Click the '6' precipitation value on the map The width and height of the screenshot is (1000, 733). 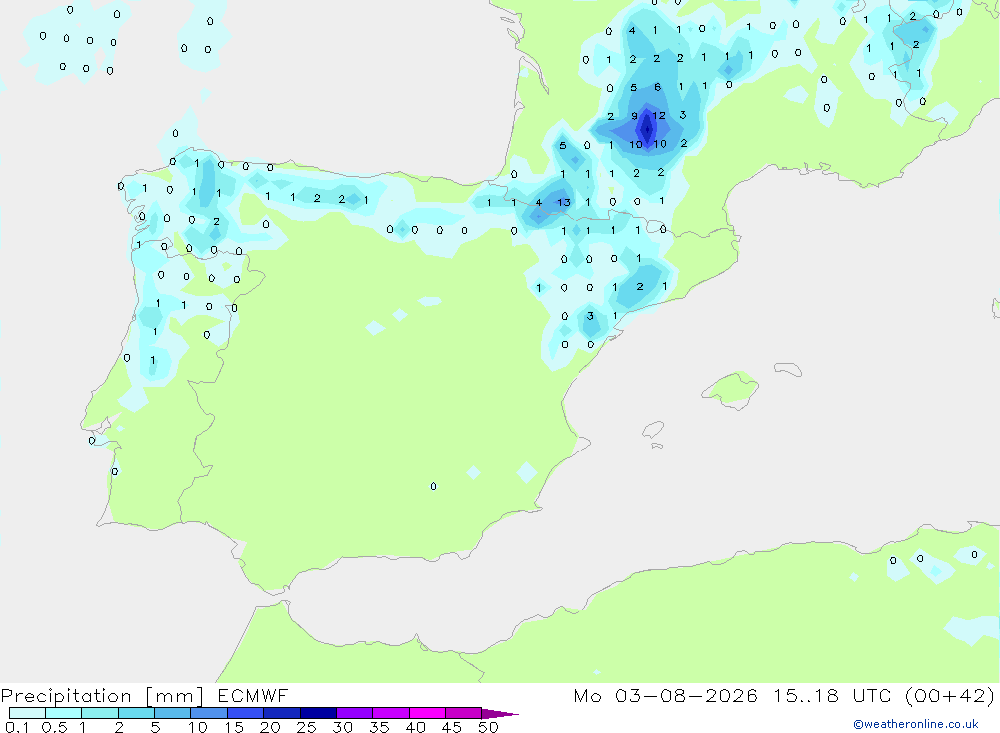tap(658, 87)
